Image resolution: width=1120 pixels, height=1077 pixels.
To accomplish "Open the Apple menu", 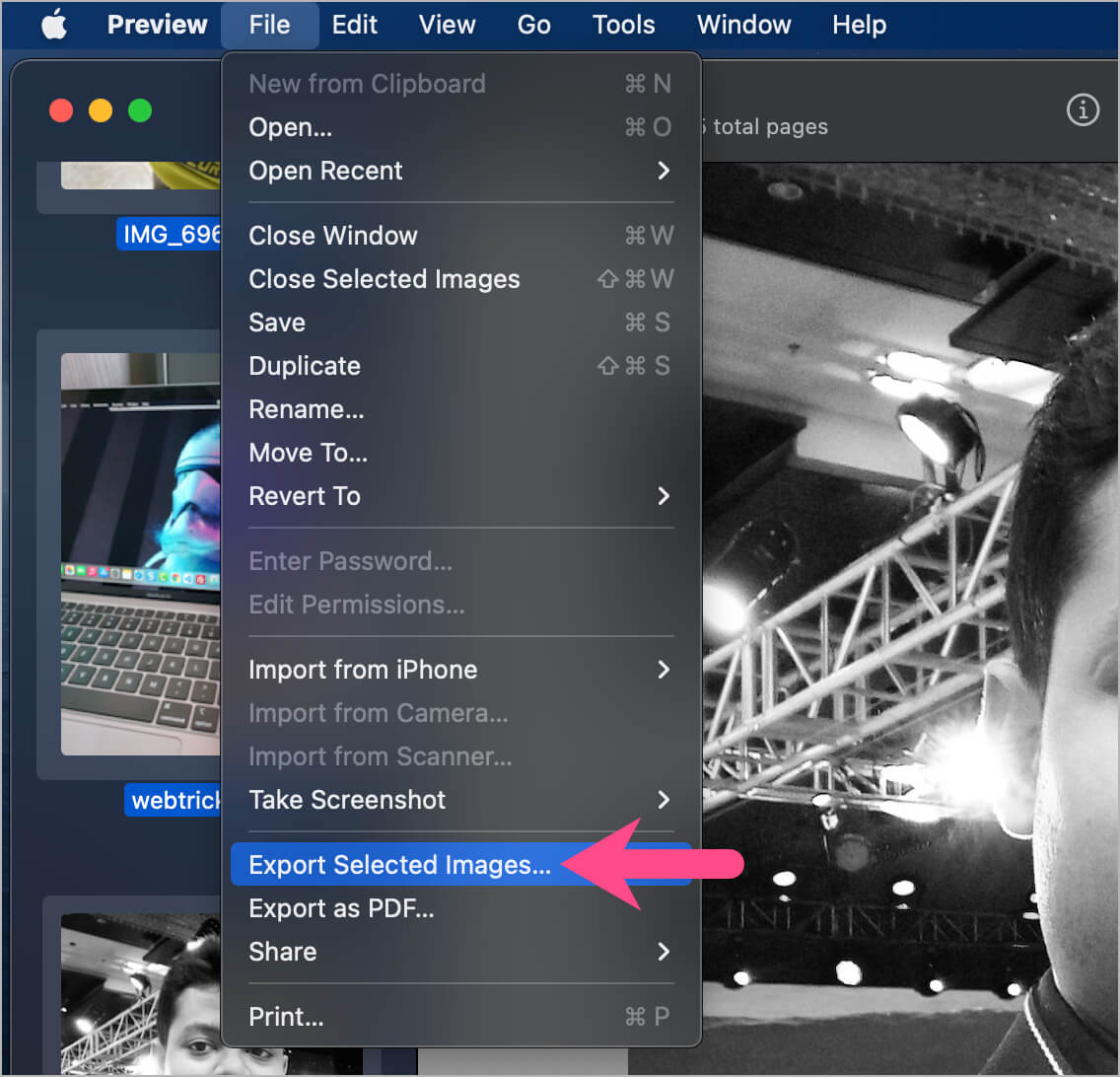I will [54, 25].
